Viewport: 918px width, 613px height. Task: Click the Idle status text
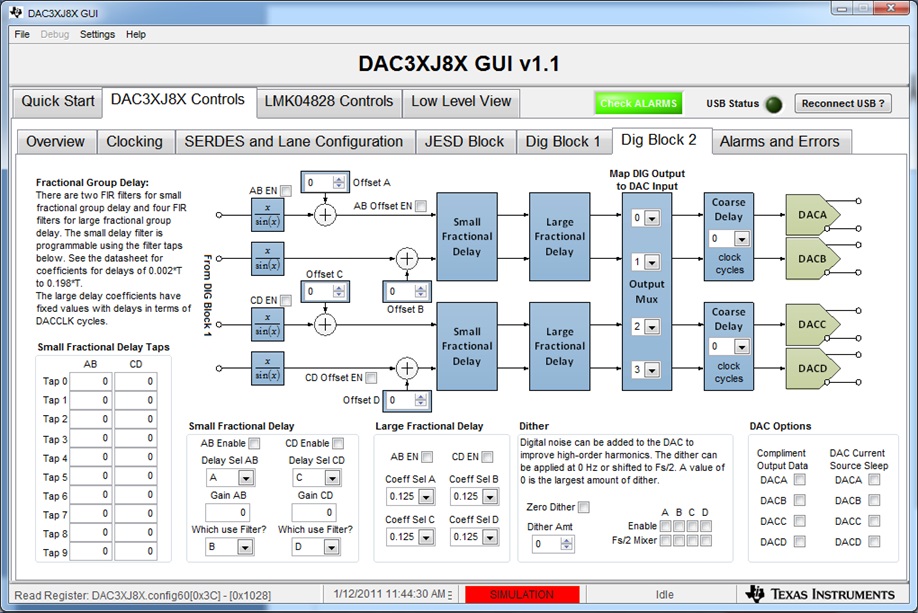point(664,594)
